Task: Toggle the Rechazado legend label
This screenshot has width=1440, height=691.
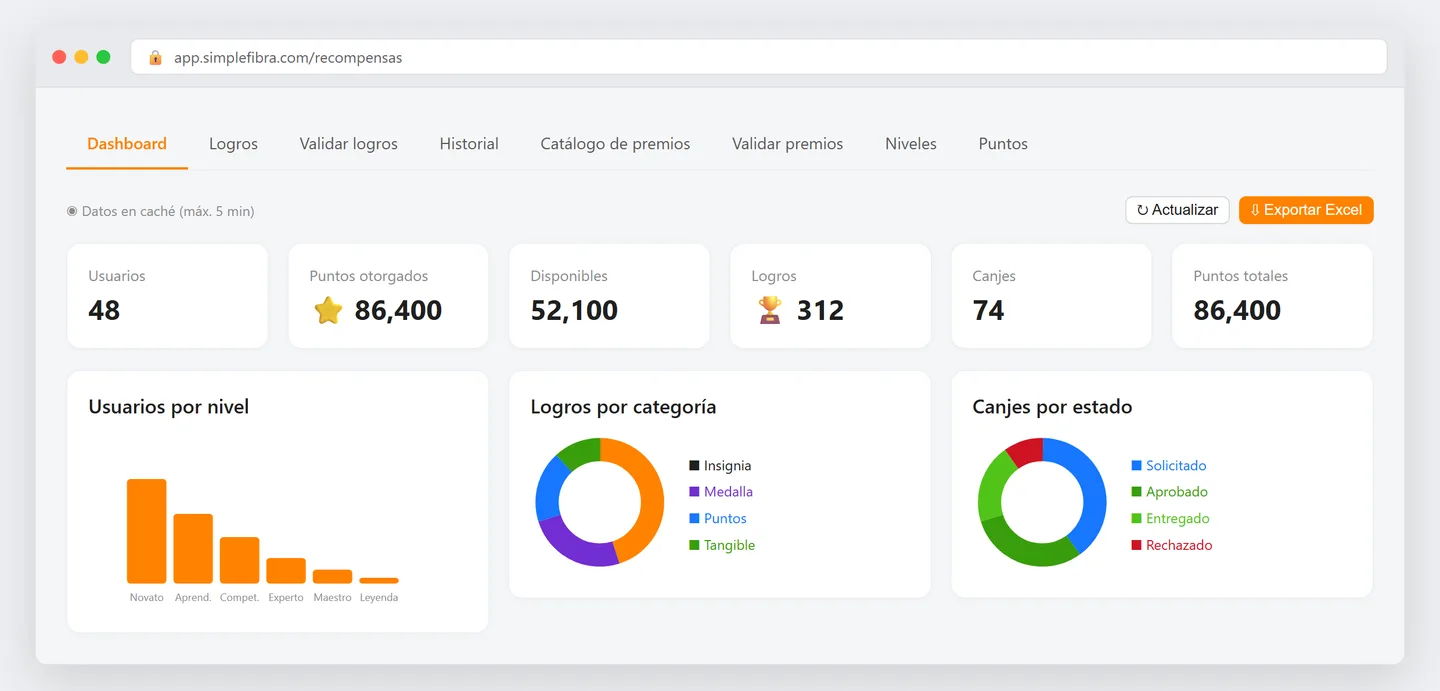Action: (x=1179, y=545)
